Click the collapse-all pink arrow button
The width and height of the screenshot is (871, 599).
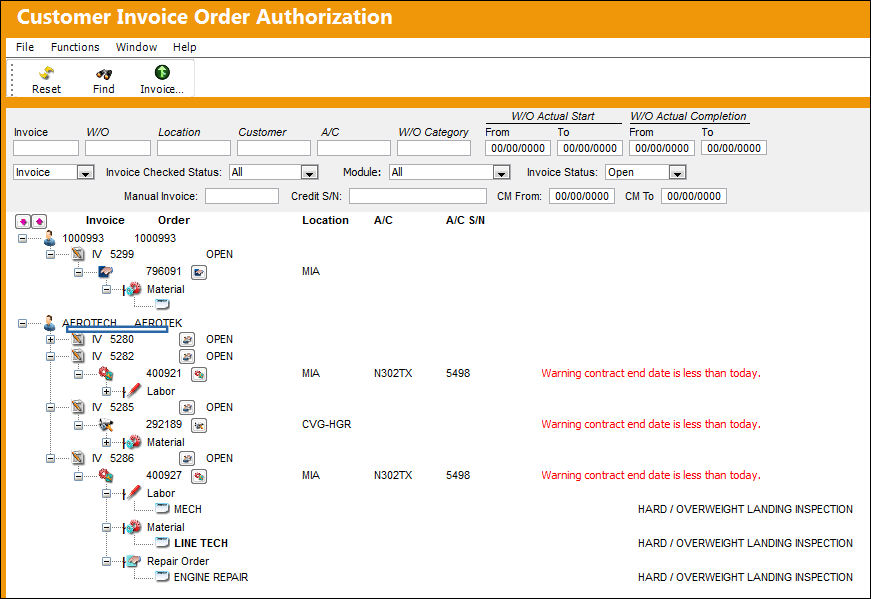click(x=39, y=222)
